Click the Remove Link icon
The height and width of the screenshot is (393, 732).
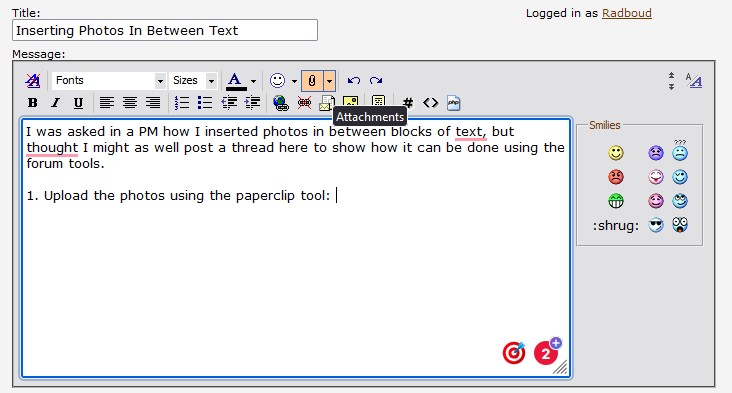point(304,103)
